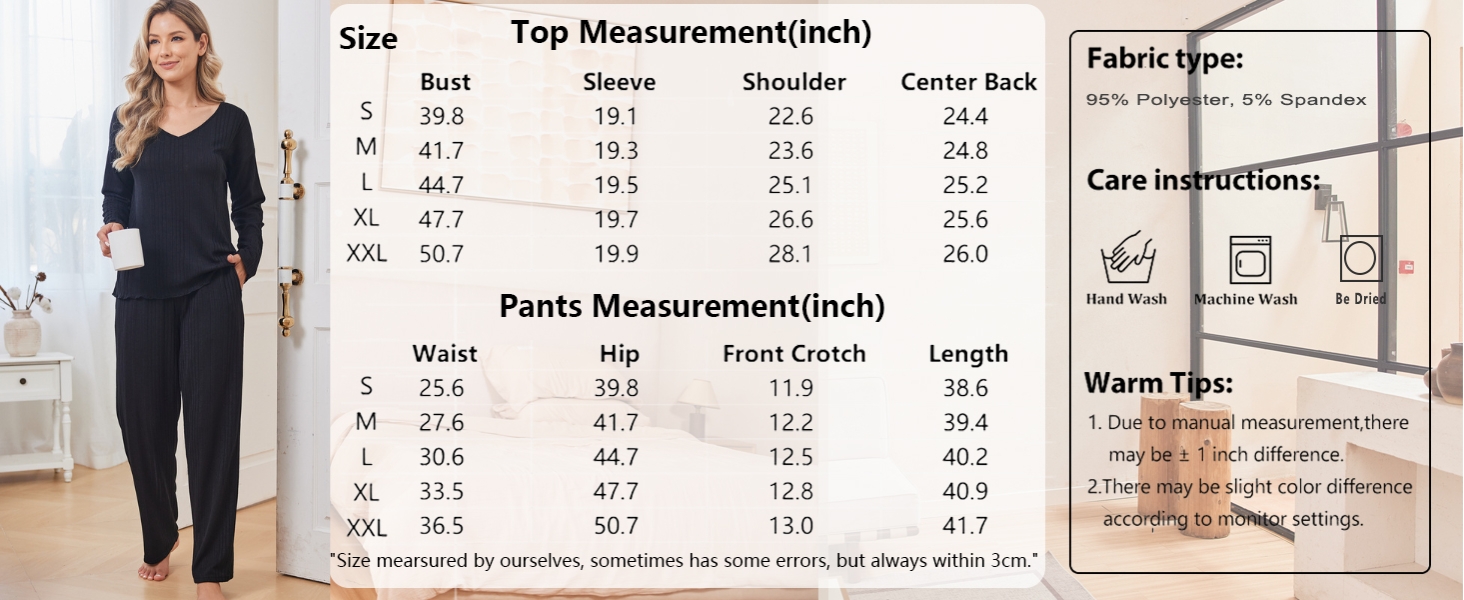
Task: Click the Waist column header
Action: pos(445,354)
